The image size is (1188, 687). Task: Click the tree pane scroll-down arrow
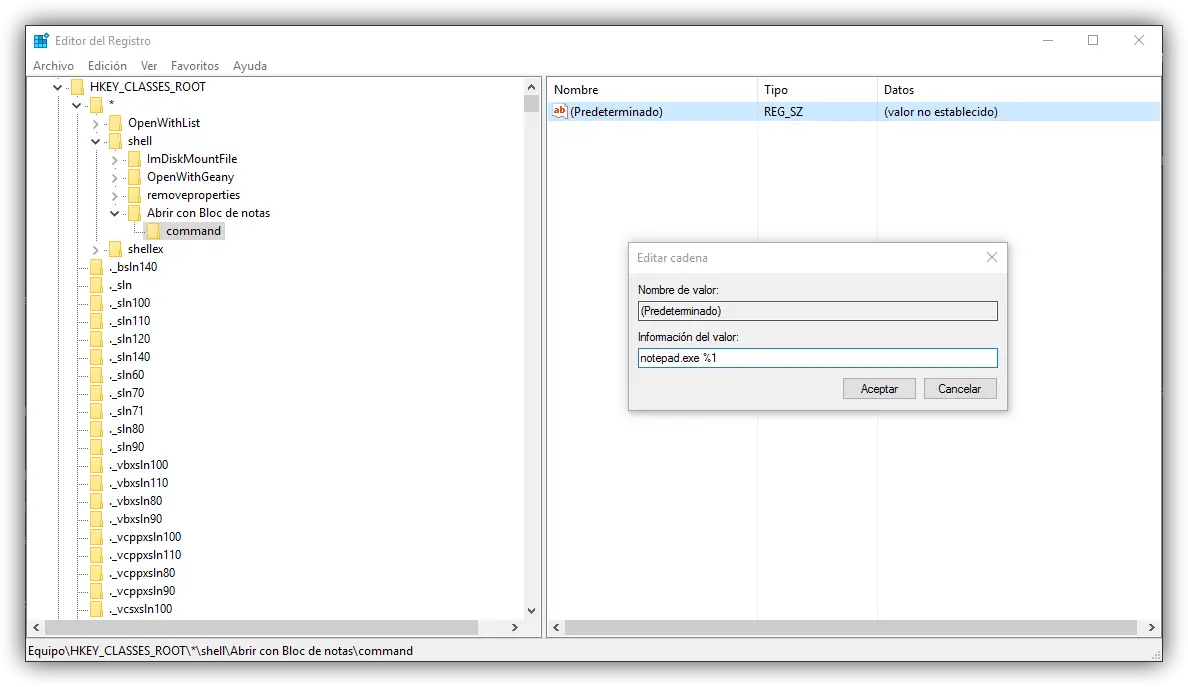[x=531, y=610]
